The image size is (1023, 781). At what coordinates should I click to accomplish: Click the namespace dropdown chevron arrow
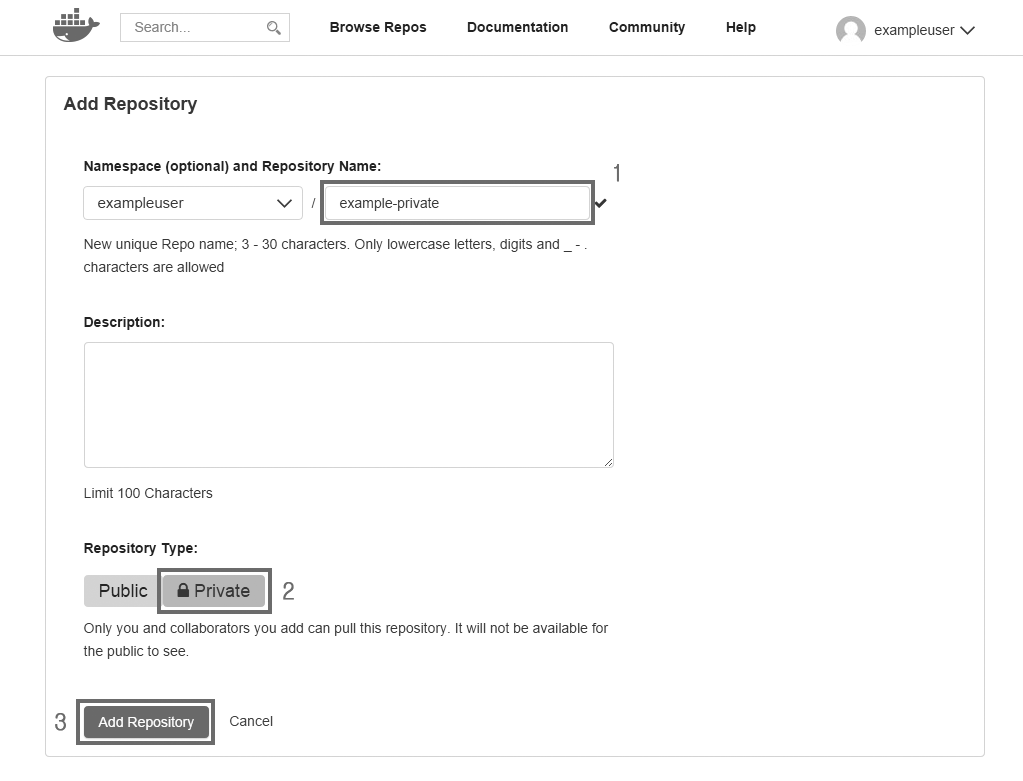point(283,203)
